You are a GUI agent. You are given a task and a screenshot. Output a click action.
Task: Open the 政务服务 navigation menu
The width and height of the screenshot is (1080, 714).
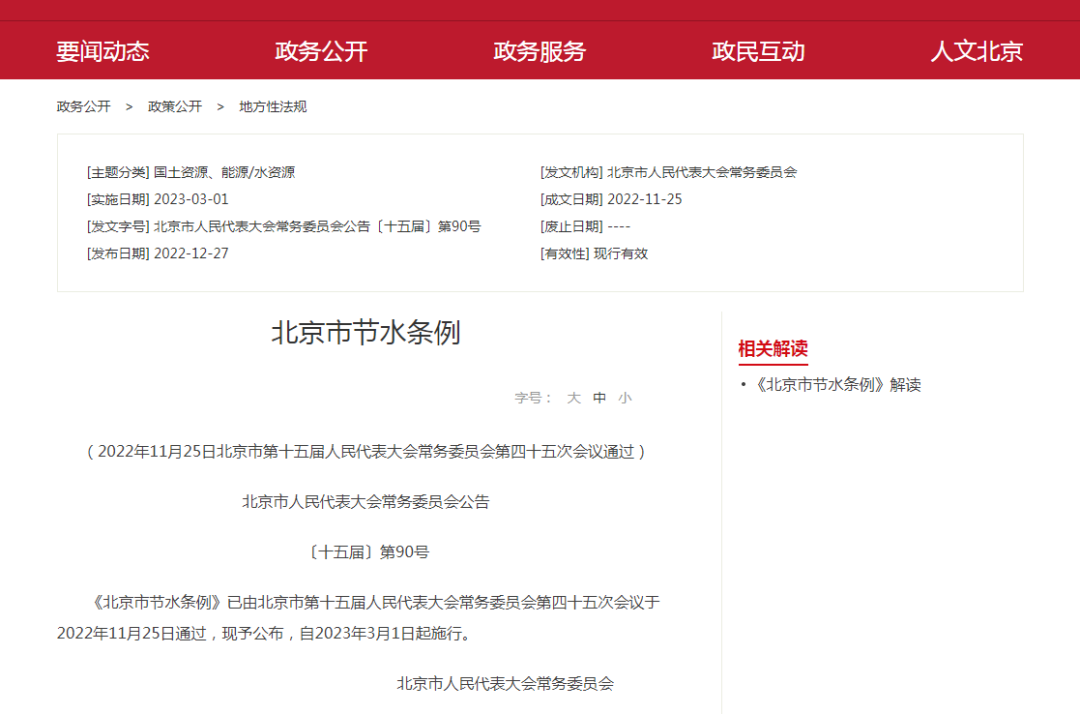pos(539,52)
